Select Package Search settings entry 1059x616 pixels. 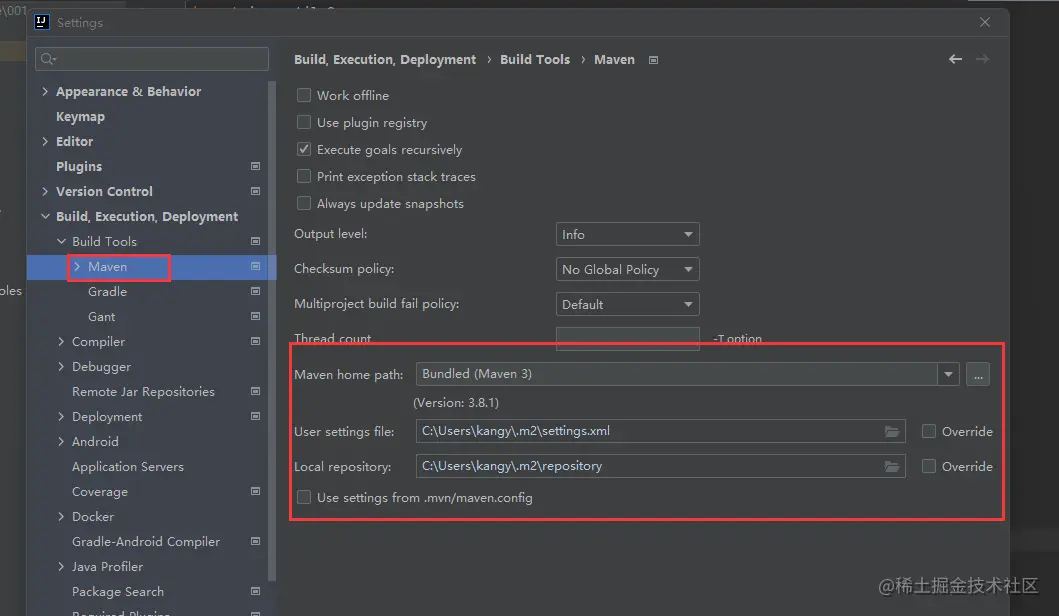(118, 591)
